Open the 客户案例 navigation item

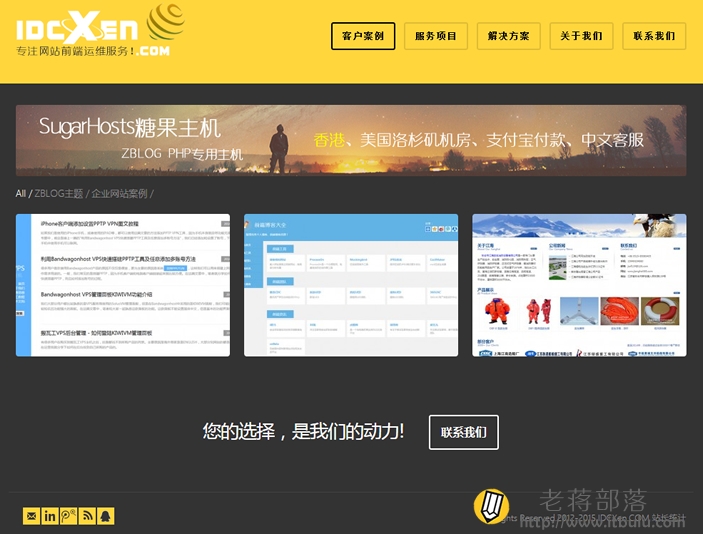pyautogui.click(x=363, y=36)
